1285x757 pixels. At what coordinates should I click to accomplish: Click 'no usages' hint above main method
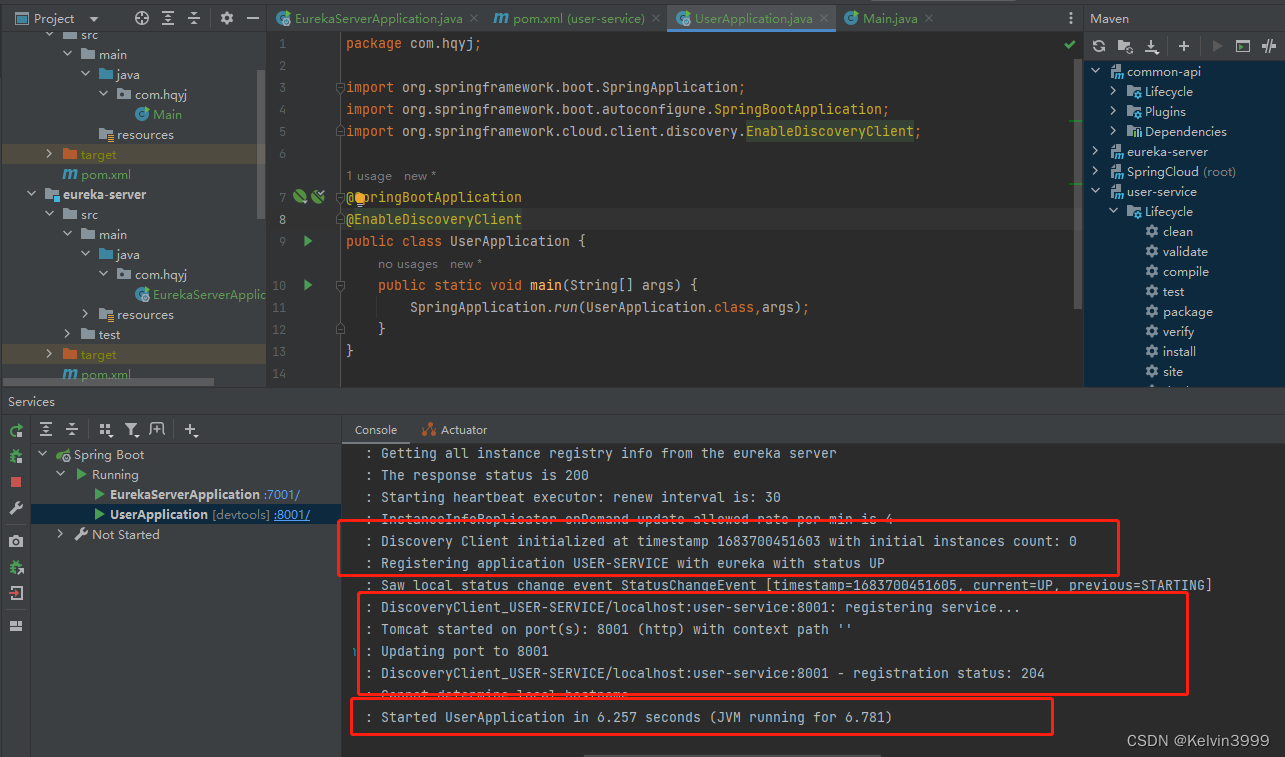[408, 264]
